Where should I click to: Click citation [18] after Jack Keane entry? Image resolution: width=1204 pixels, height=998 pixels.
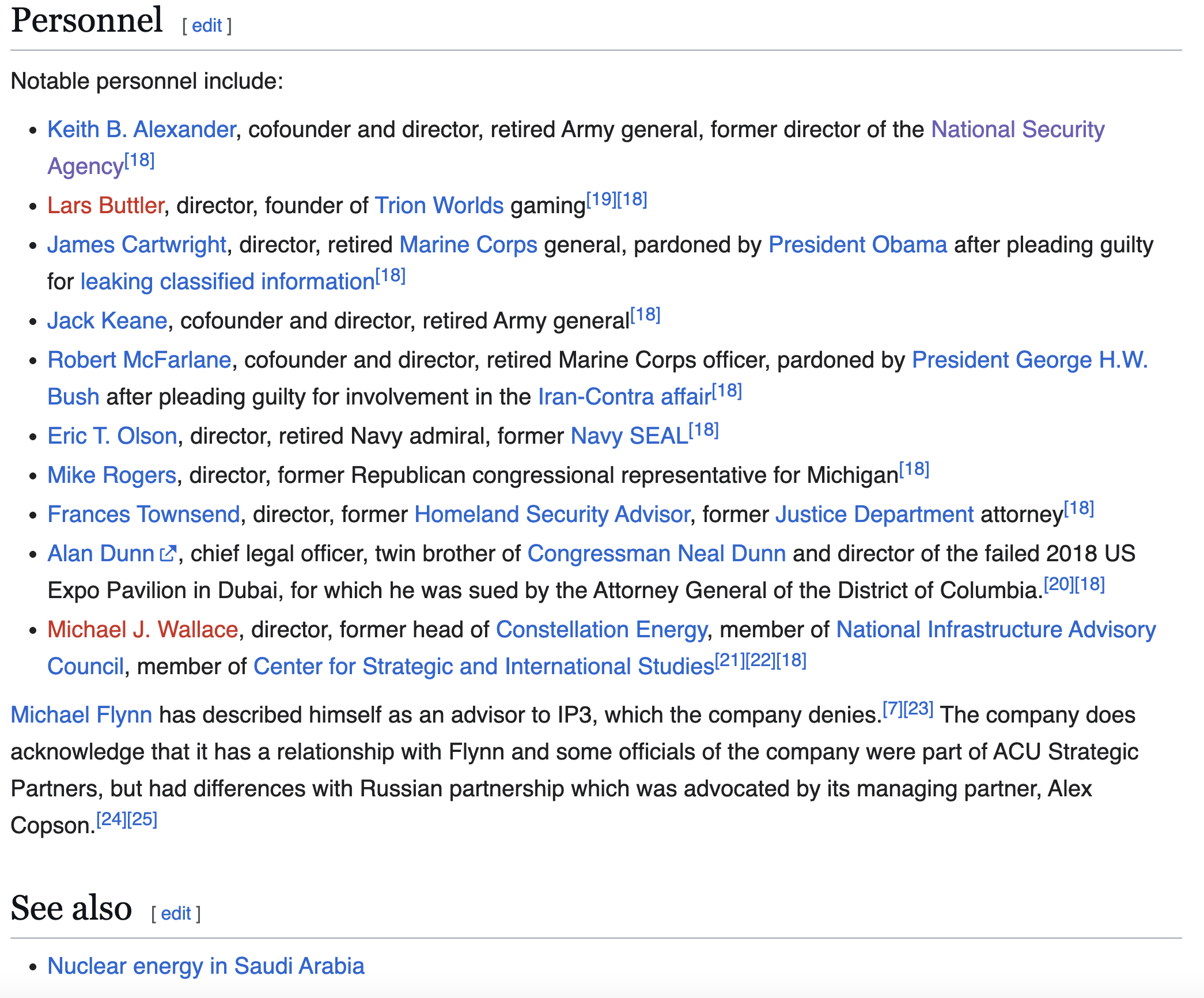pos(645,315)
